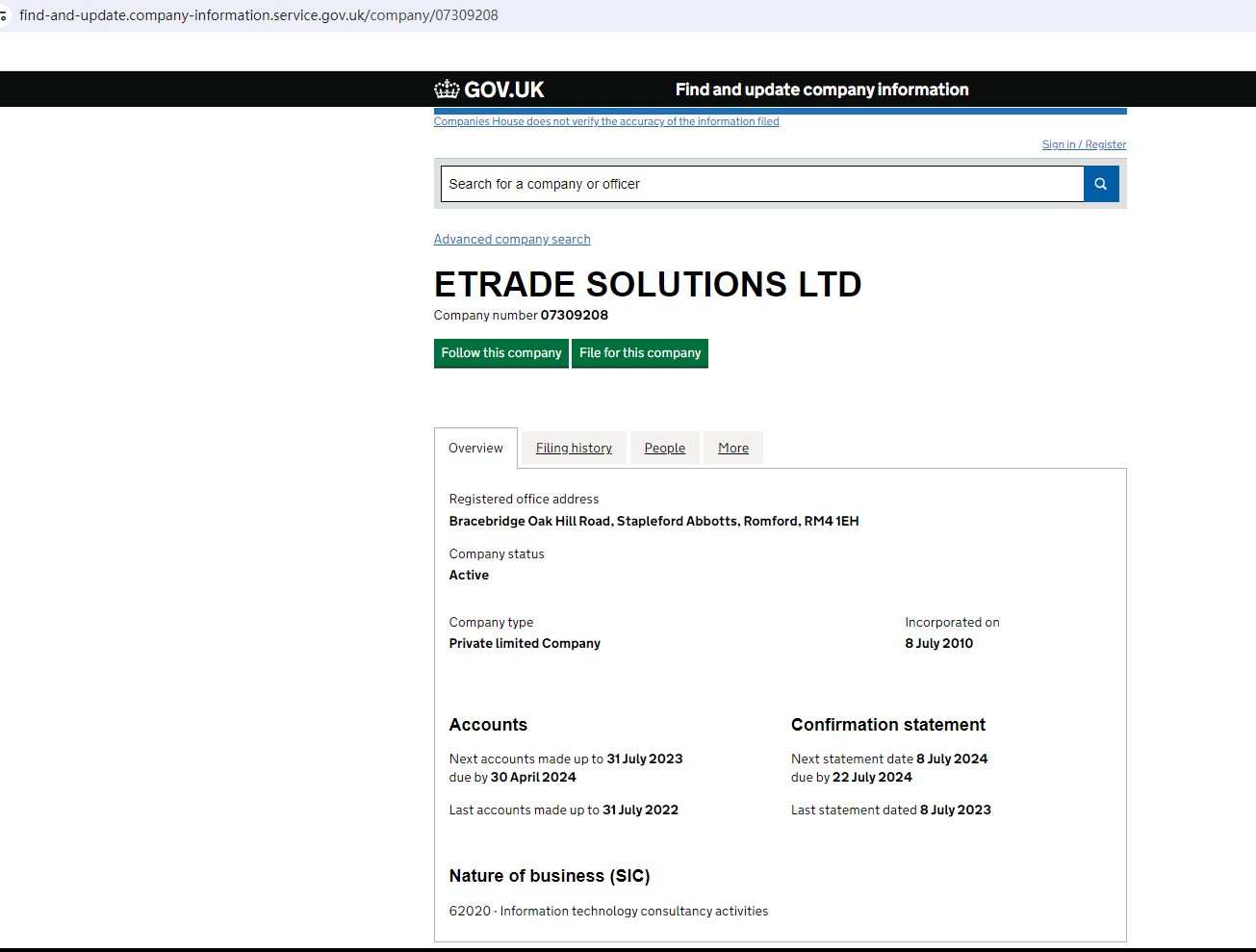The height and width of the screenshot is (952, 1256).
Task: Focus the company or officer search box
Action: click(761, 184)
